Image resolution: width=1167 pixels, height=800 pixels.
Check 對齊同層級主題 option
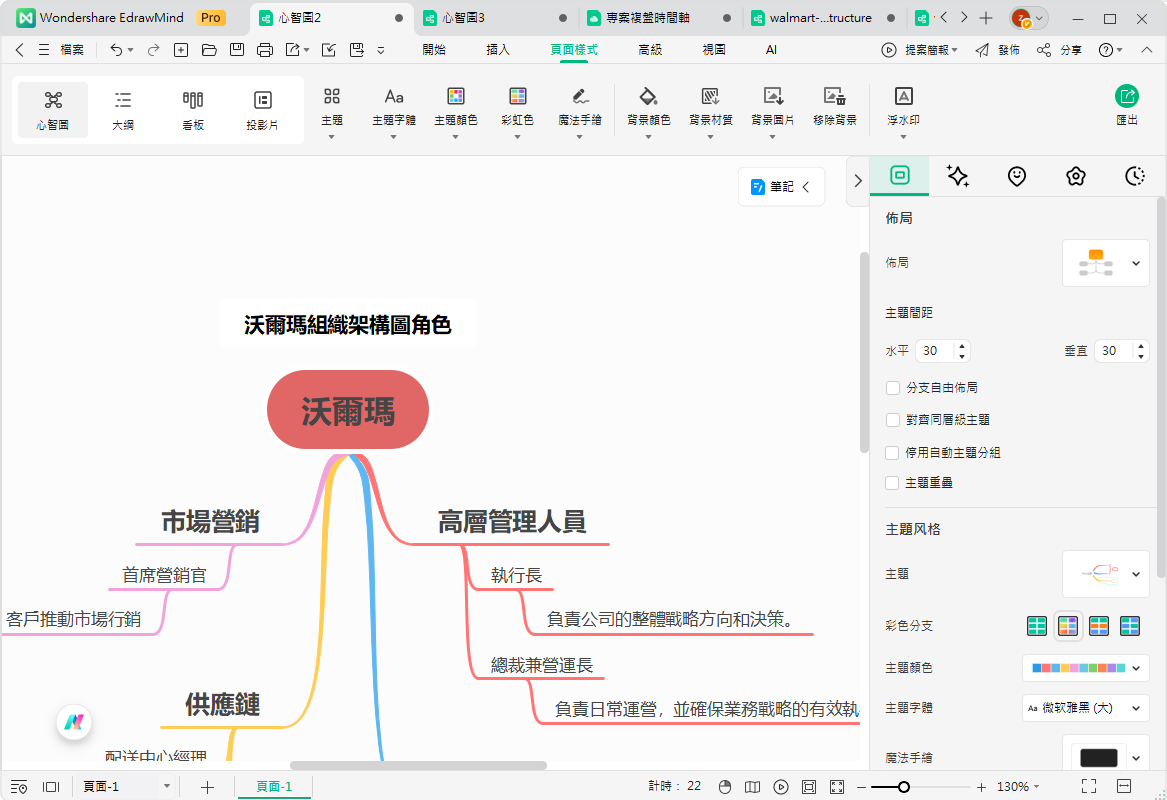[x=893, y=420]
